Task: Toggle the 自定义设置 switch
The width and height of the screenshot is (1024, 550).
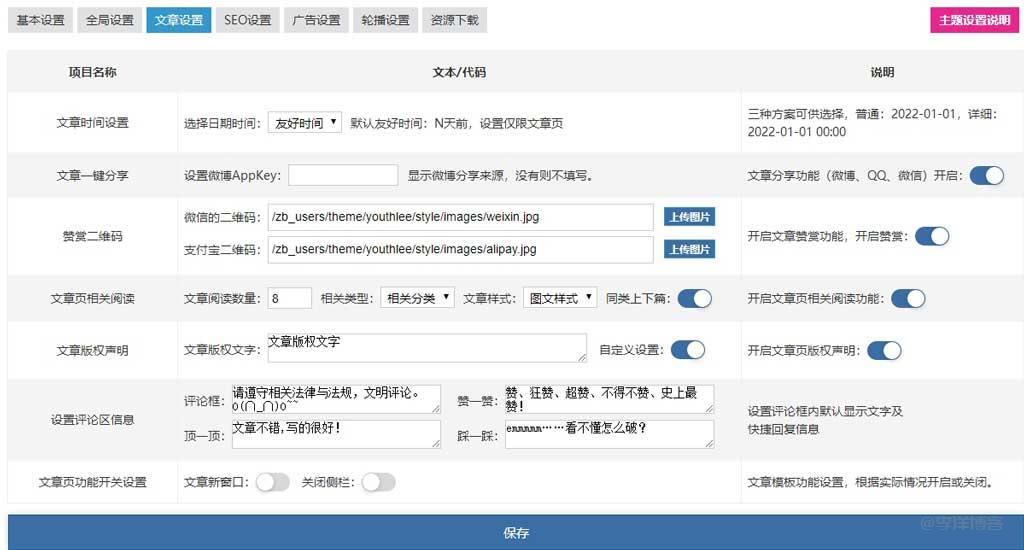Action: tap(688, 350)
